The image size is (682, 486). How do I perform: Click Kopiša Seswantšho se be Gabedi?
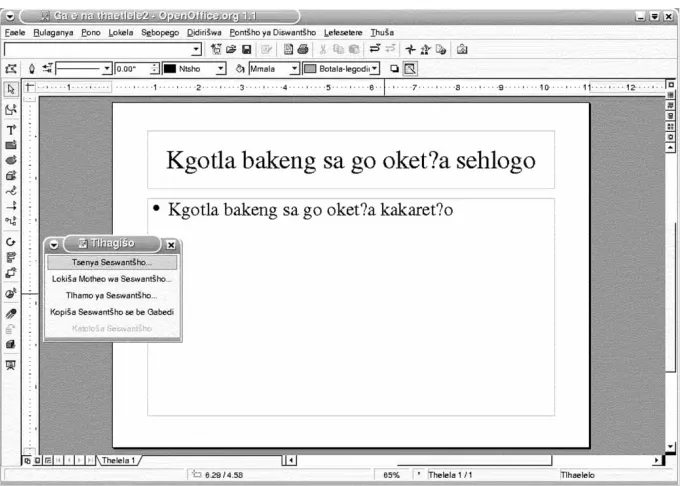point(112,312)
